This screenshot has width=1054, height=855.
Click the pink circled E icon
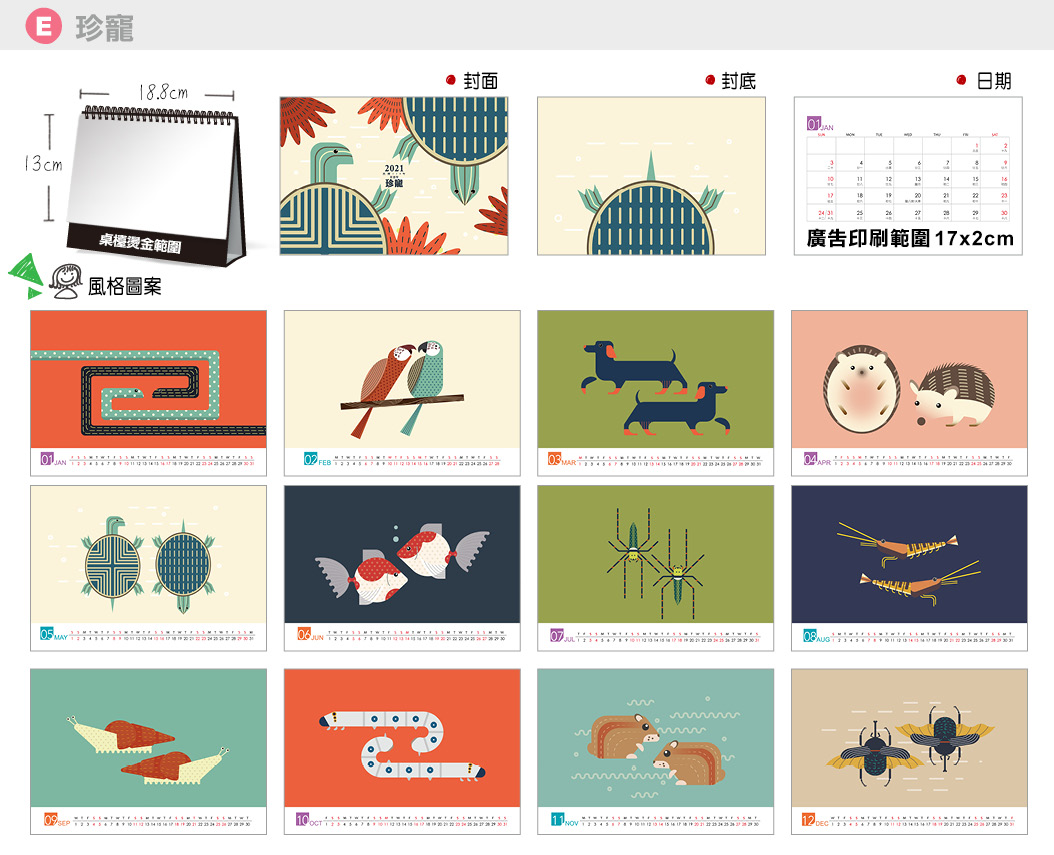(x=44, y=26)
